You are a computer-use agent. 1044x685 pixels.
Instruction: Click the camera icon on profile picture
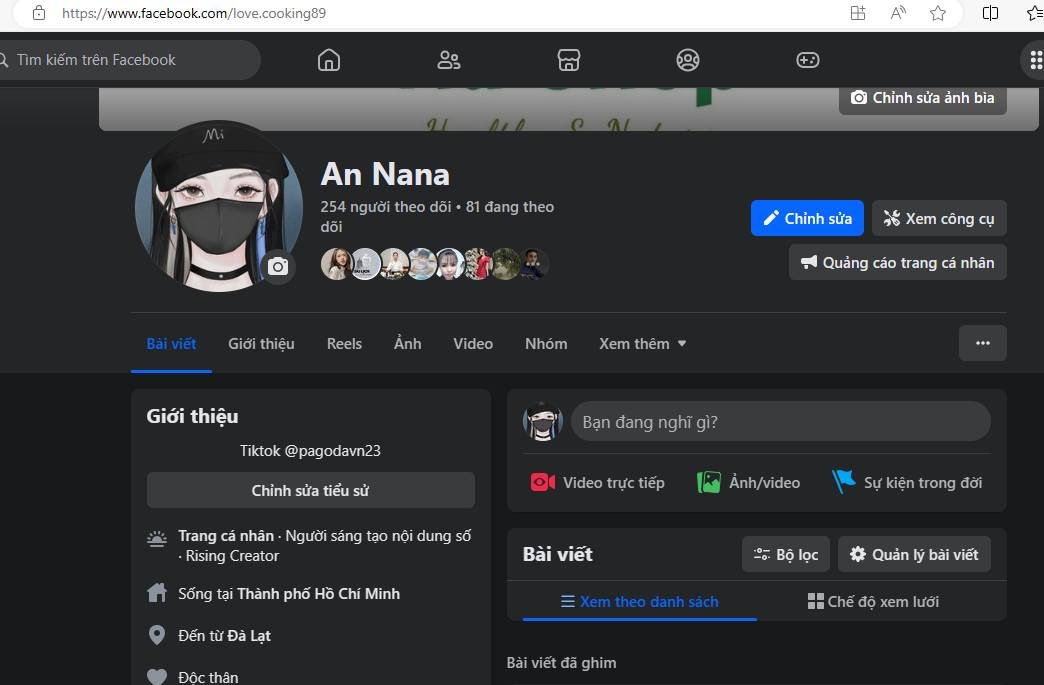(x=278, y=267)
